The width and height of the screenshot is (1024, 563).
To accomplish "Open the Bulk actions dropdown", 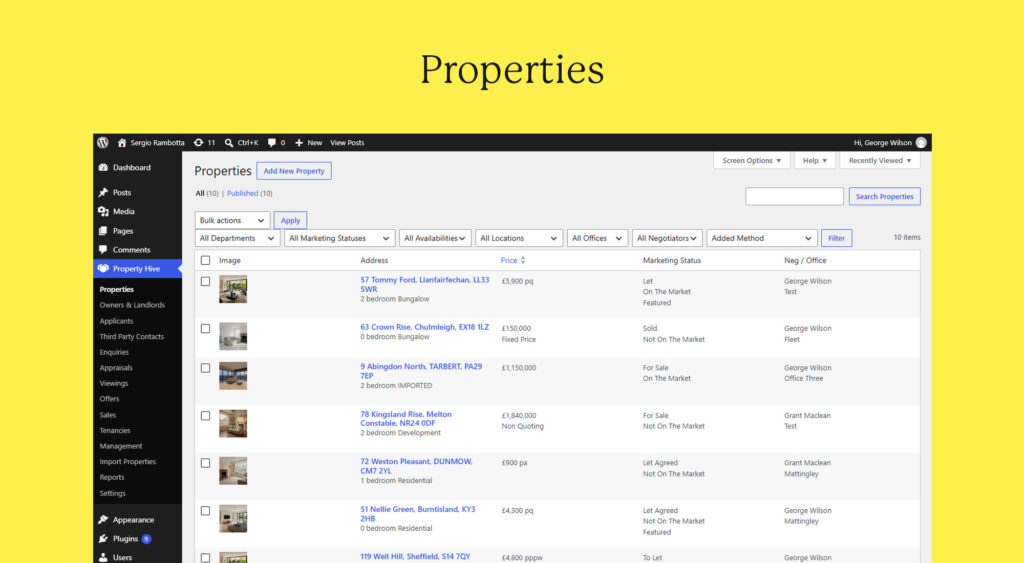I will [232, 220].
